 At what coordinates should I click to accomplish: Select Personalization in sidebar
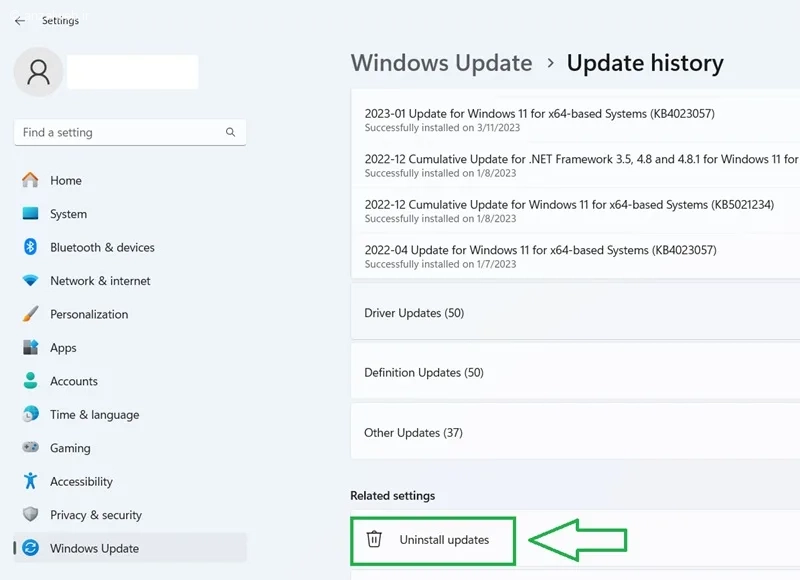point(130,314)
